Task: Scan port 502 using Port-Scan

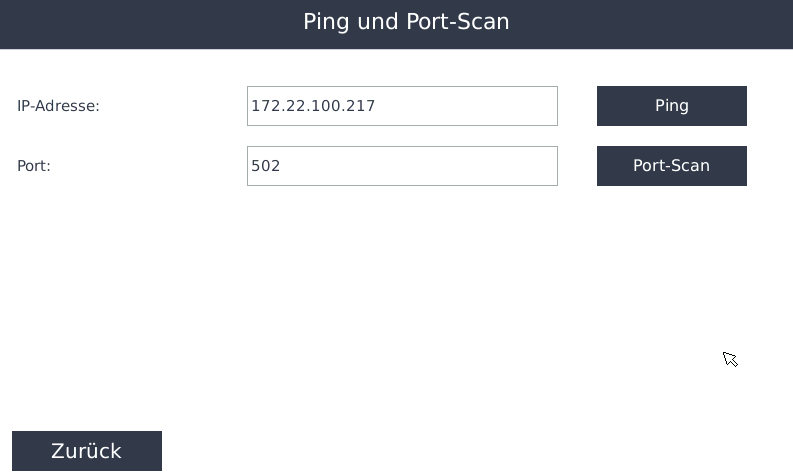Action: click(x=671, y=166)
